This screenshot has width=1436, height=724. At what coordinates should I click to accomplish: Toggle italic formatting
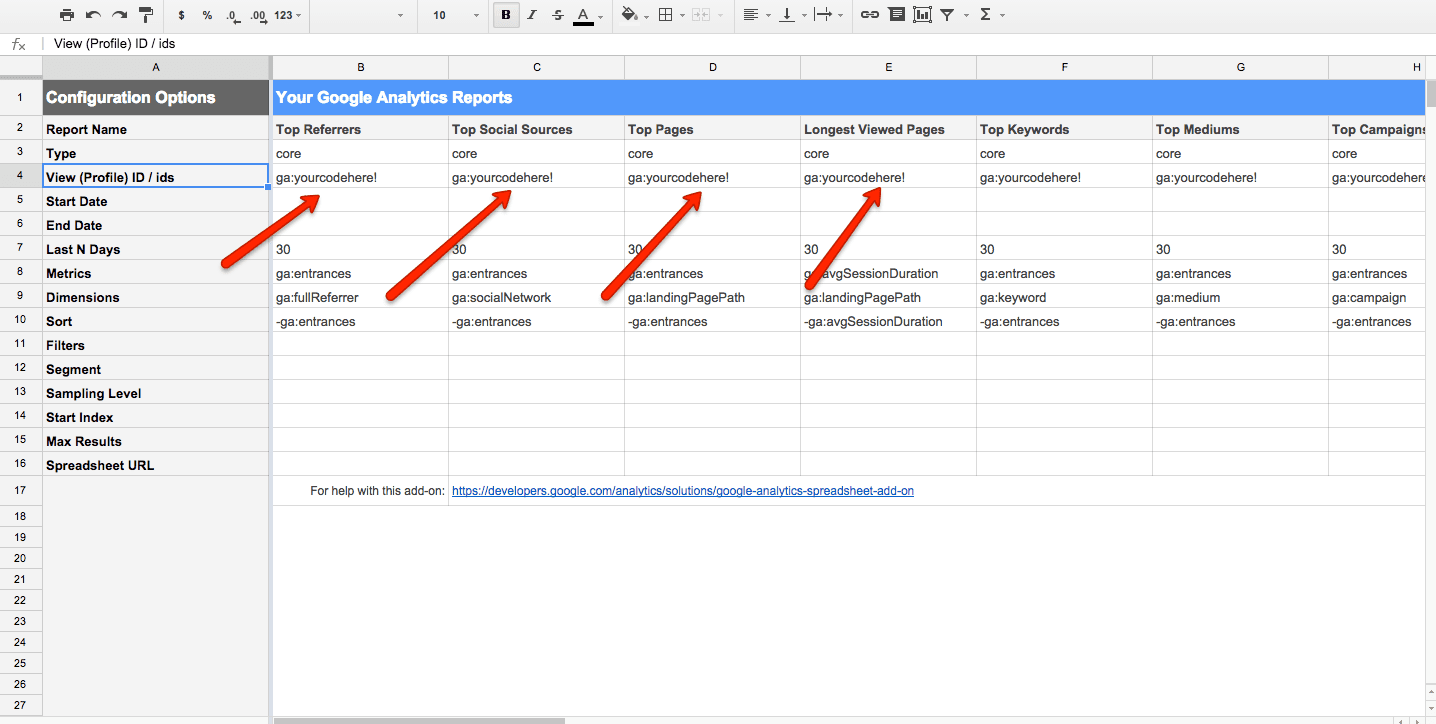tap(531, 15)
